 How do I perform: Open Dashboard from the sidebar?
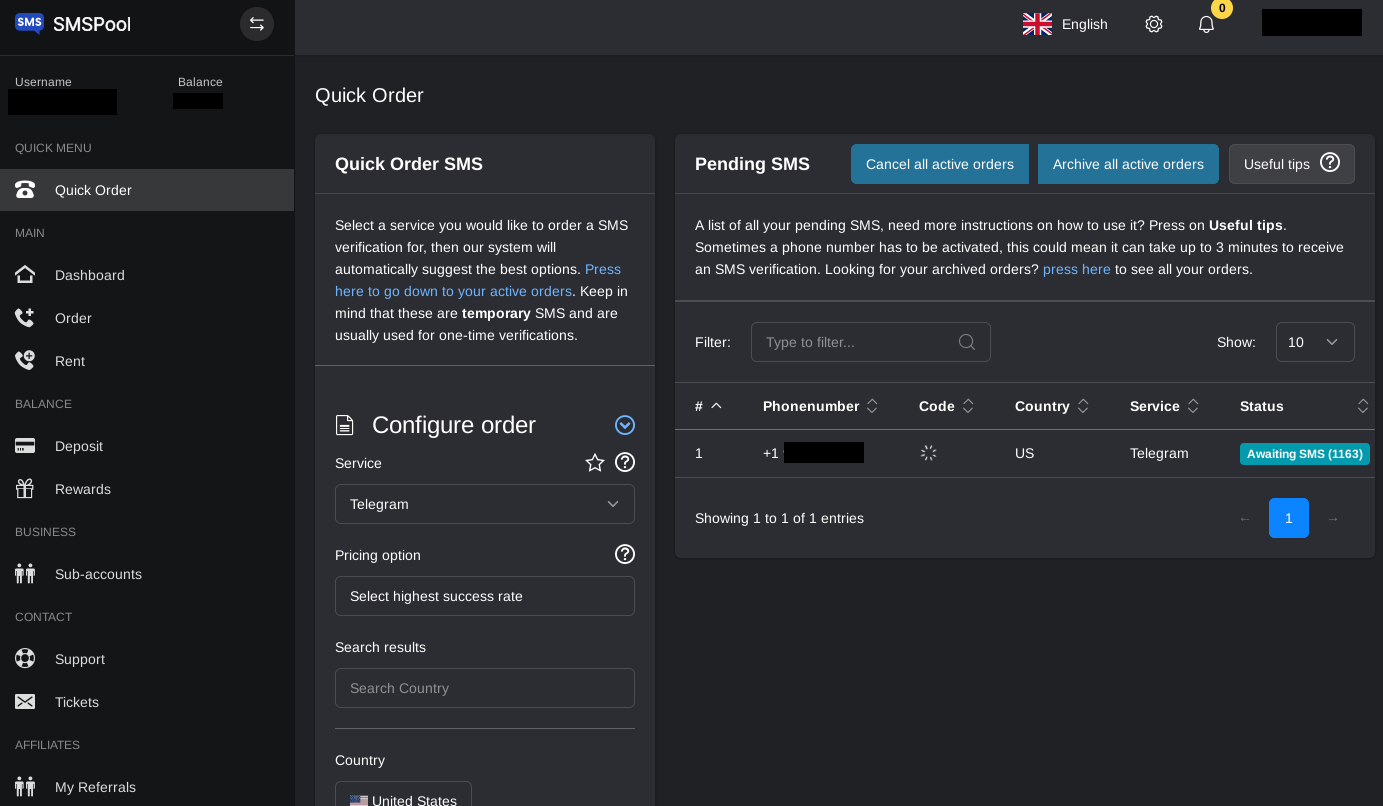89,275
